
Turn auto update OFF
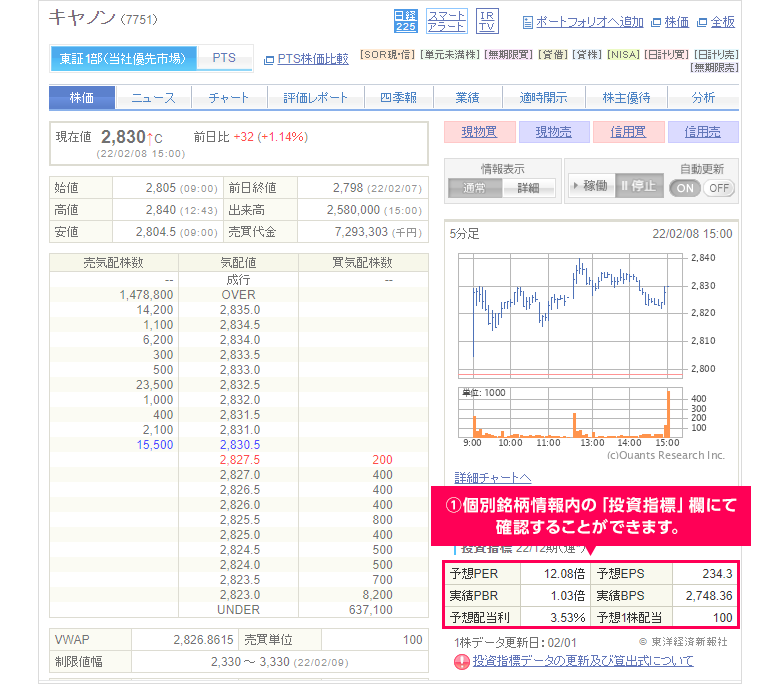719,188
